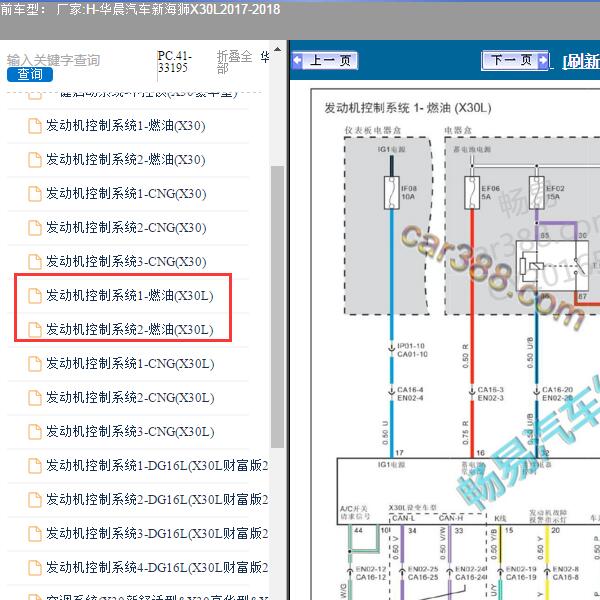Click file icon beside 发动机控制系统3-CNG(X30)

pyautogui.click(x=35, y=262)
